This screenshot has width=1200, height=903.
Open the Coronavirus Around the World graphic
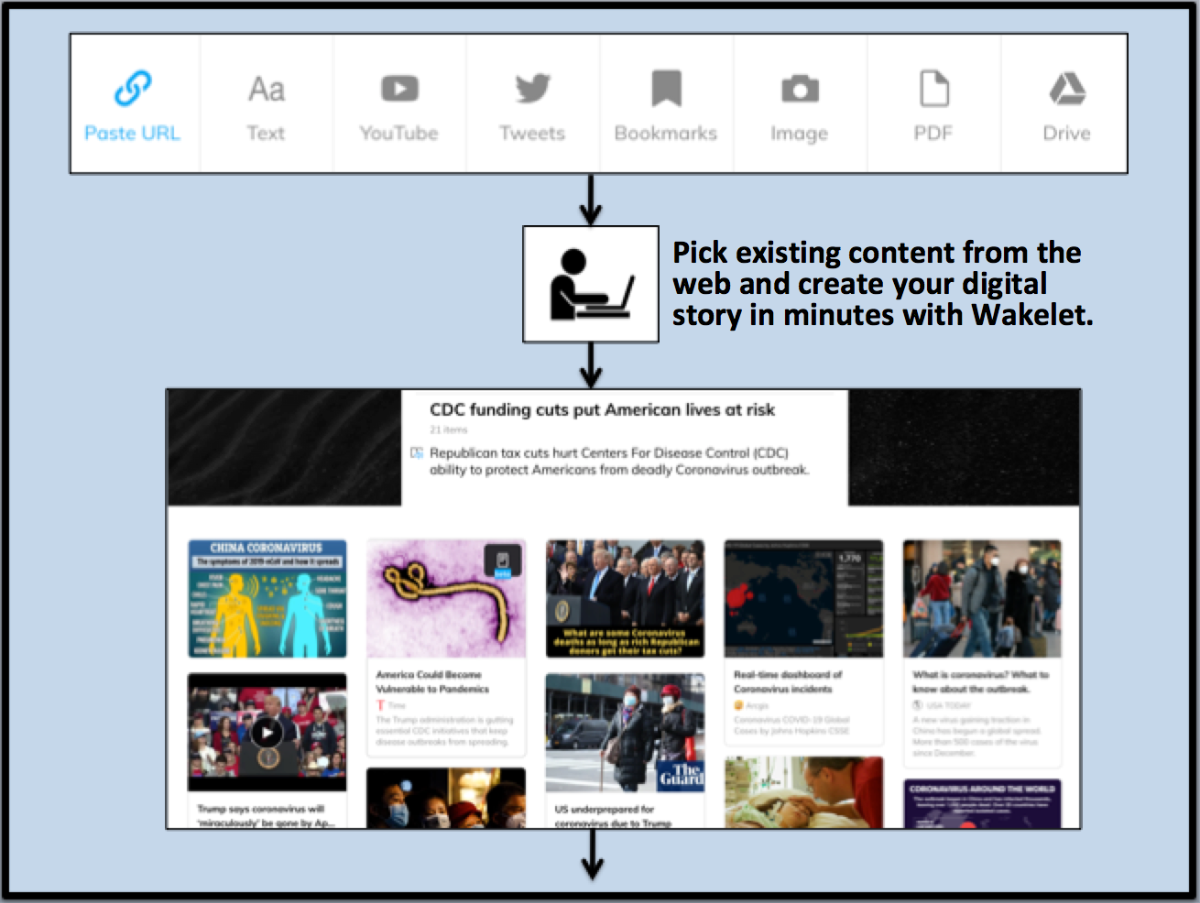point(982,804)
